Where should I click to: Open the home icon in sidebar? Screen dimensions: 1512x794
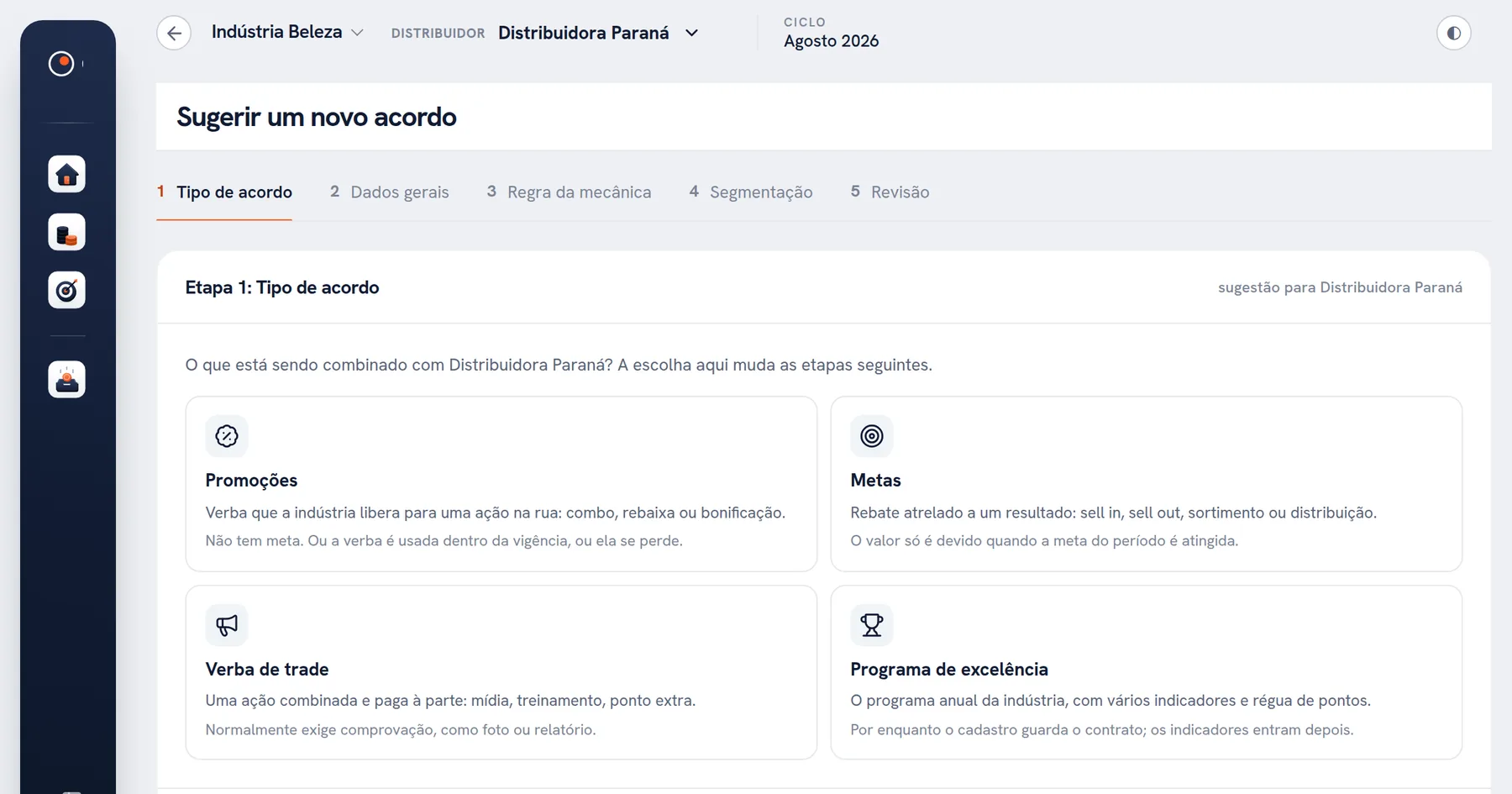pyautogui.click(x=66, y=174)
